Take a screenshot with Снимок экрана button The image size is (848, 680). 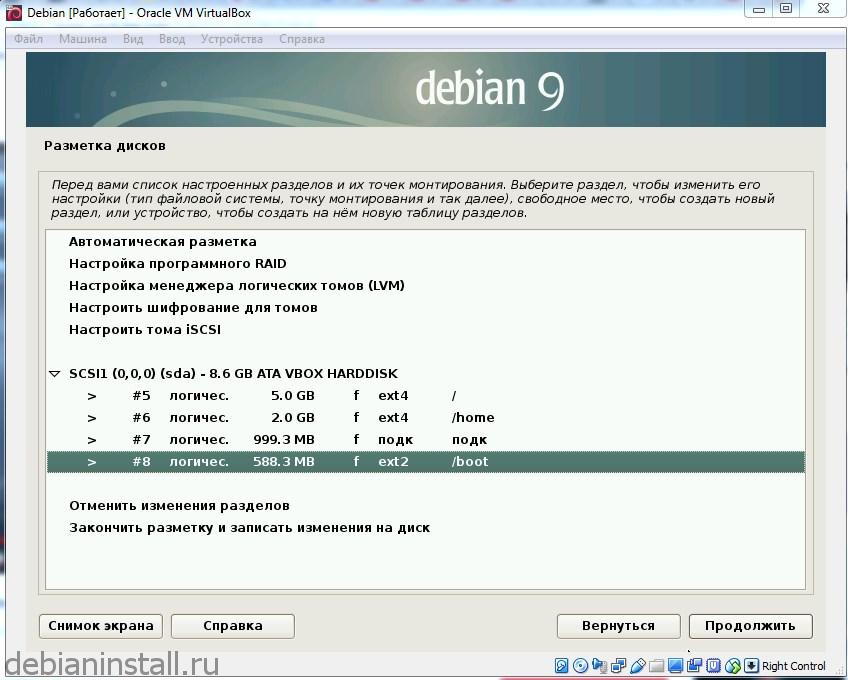coord(101,626)
